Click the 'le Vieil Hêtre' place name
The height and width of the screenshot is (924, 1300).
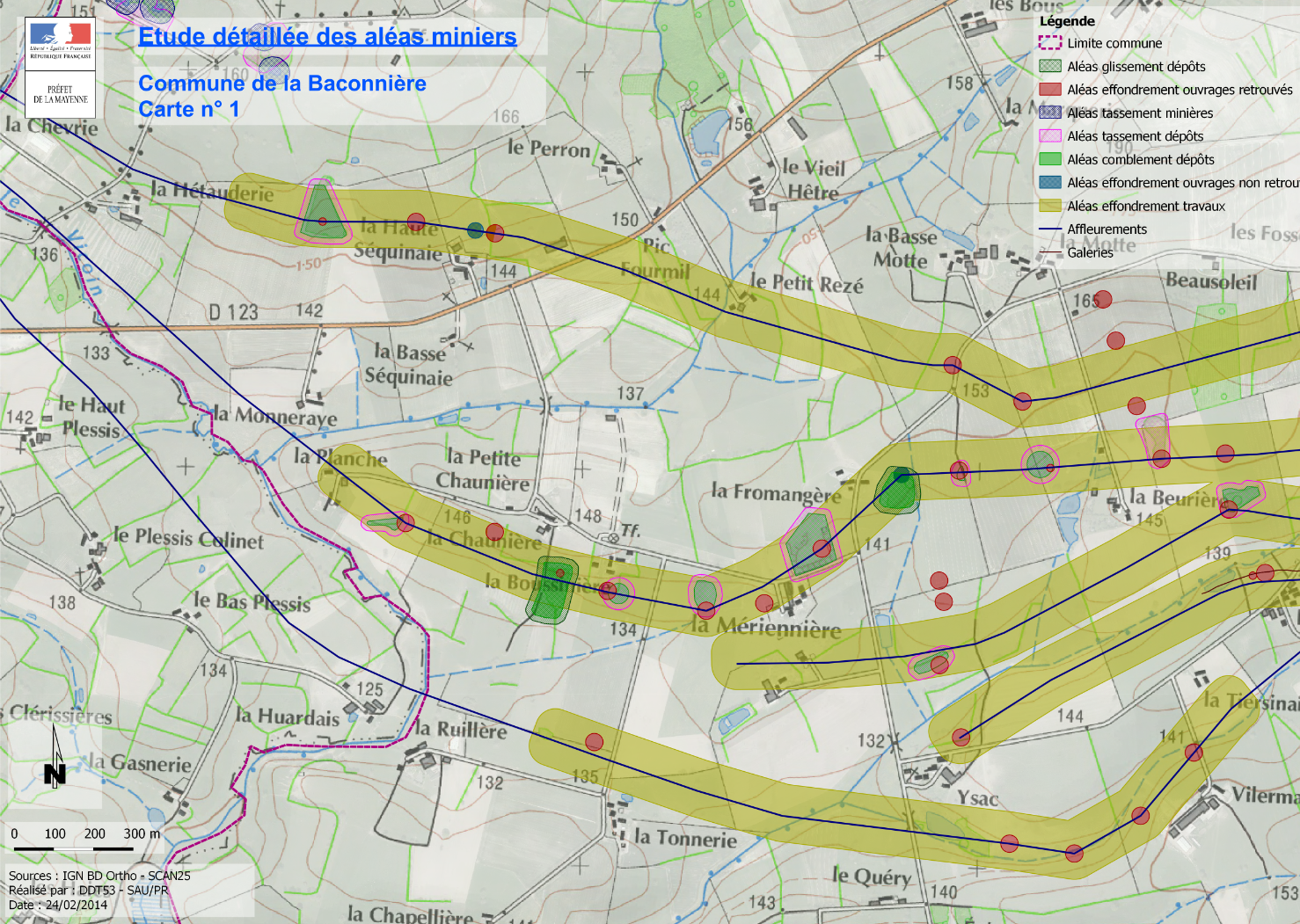coord(814,179)
